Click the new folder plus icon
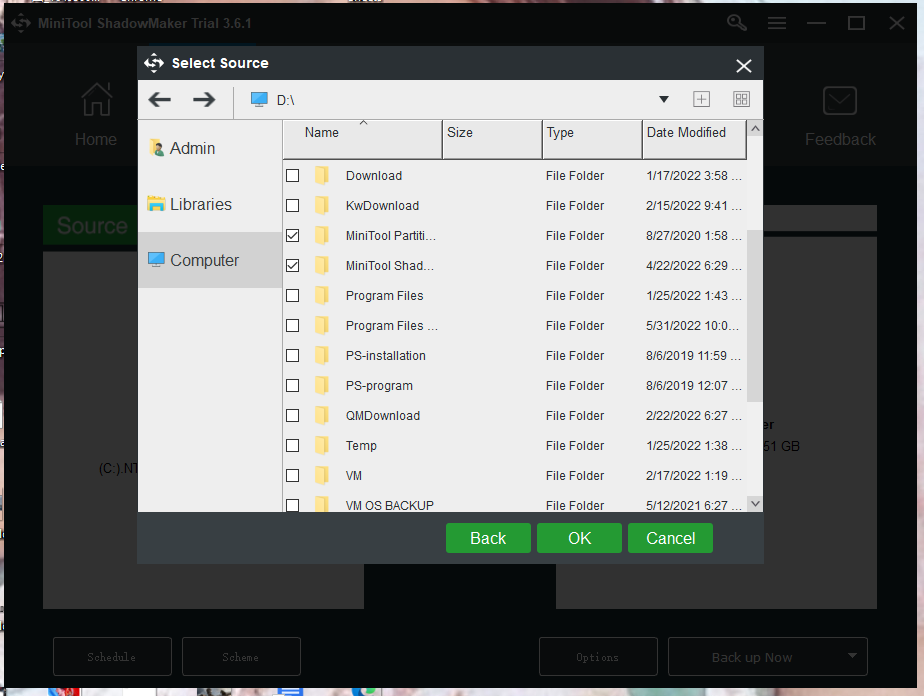The image size is (924, 696). click(x=701, y=99)
